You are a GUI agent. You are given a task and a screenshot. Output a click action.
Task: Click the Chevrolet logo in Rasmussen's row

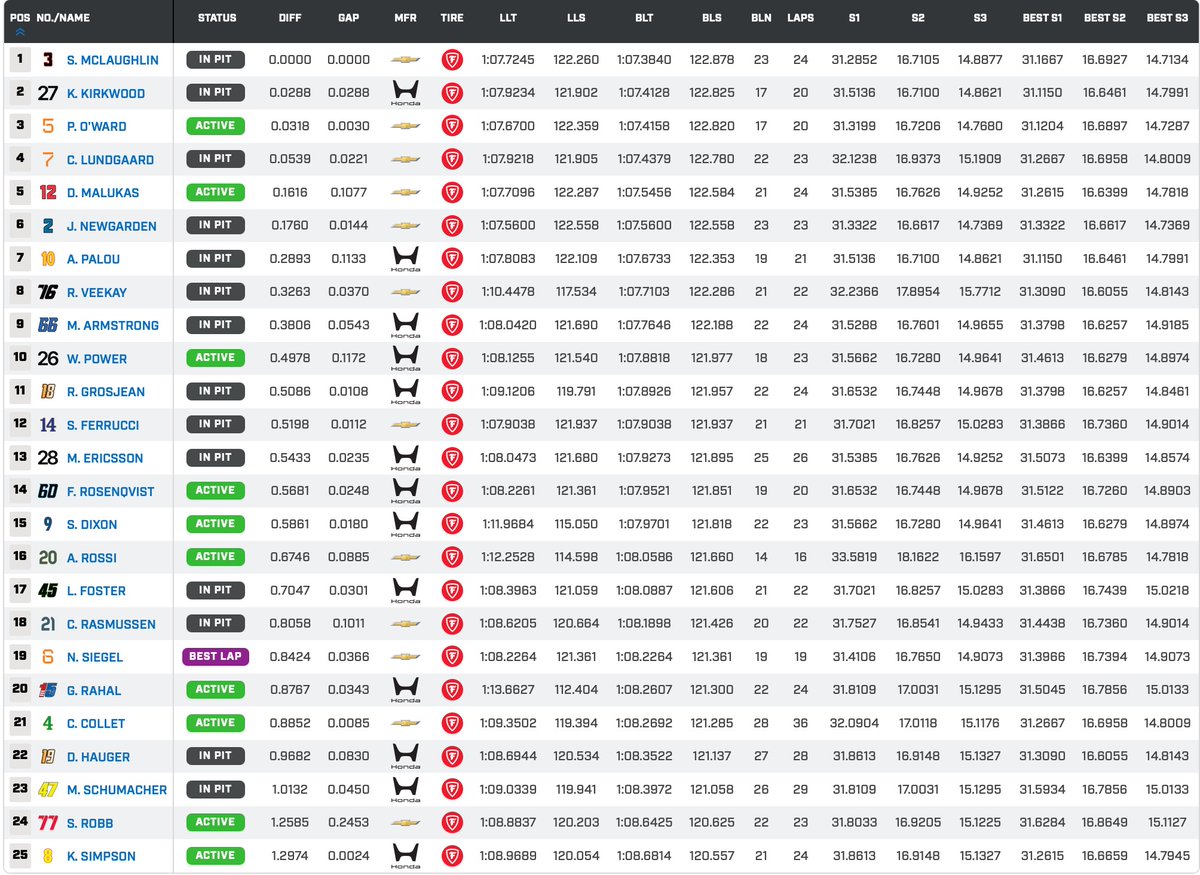tap(405, 624)
